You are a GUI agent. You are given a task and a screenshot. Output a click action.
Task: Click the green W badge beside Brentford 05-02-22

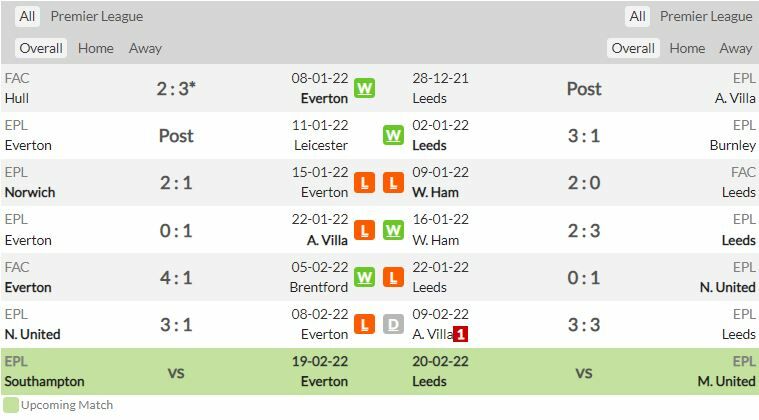click(x=364, y=277)
